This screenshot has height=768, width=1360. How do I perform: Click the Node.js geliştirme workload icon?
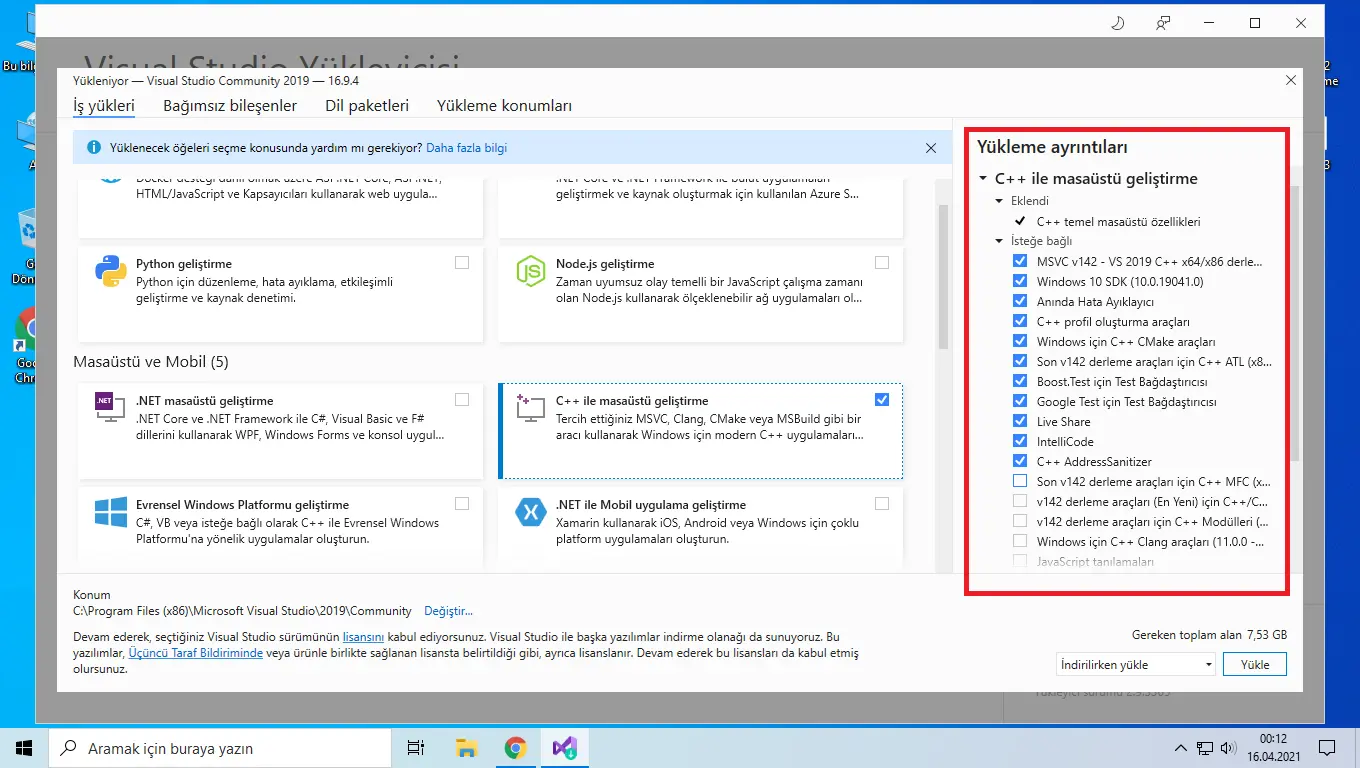point(530,272)
